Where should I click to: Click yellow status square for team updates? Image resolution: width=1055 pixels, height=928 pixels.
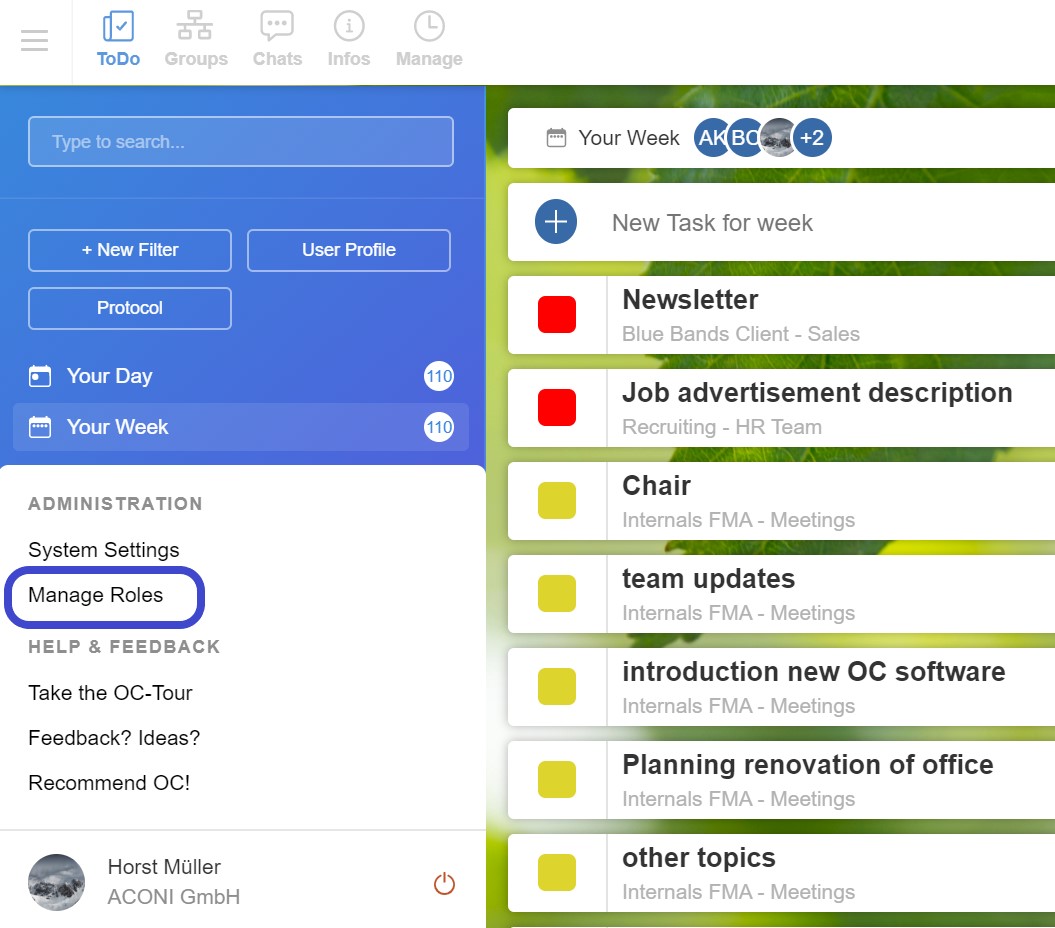(x=557, y=594)
